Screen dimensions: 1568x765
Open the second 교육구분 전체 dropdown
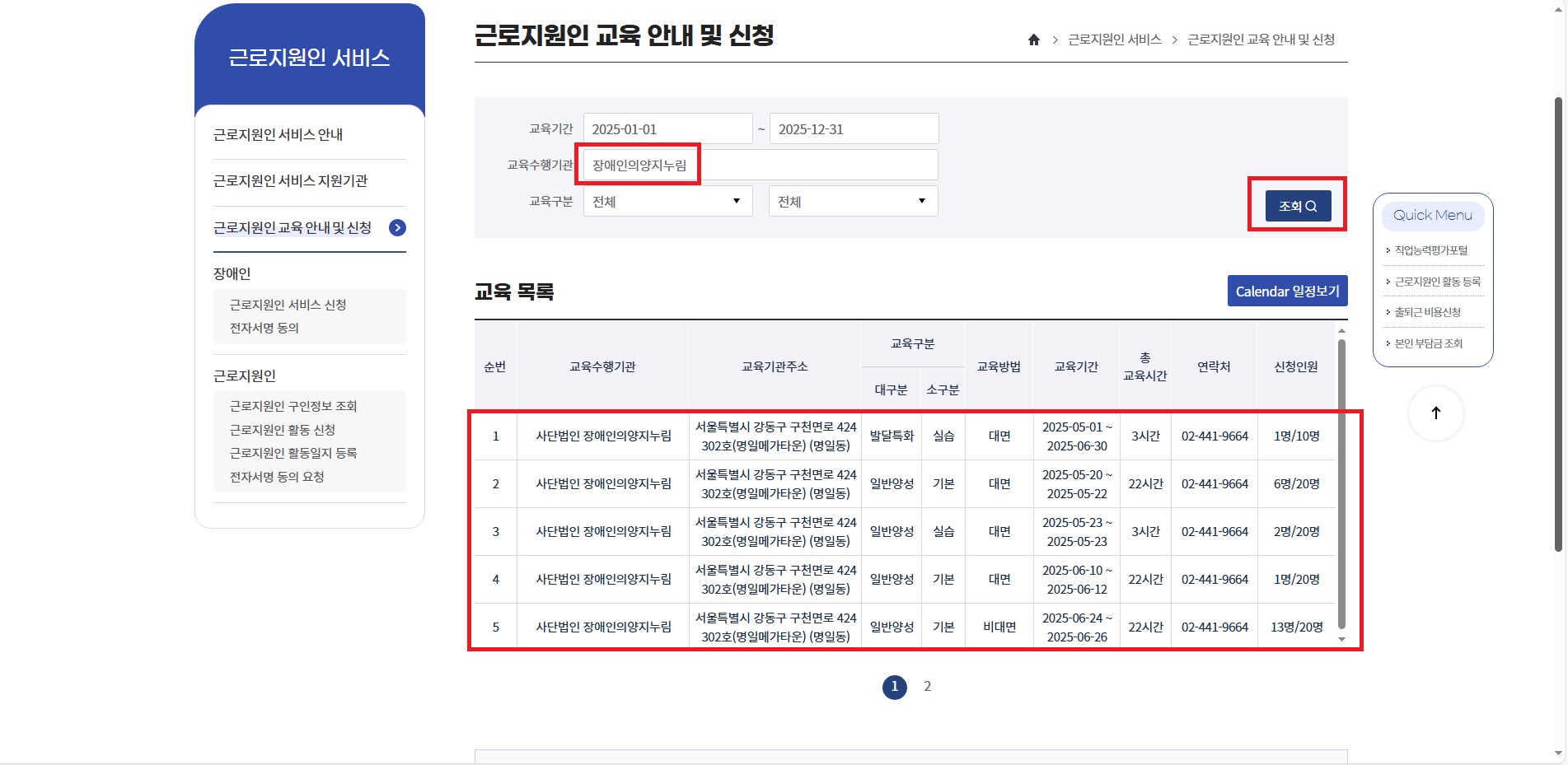pyautogui.click(x=853, y=202)
